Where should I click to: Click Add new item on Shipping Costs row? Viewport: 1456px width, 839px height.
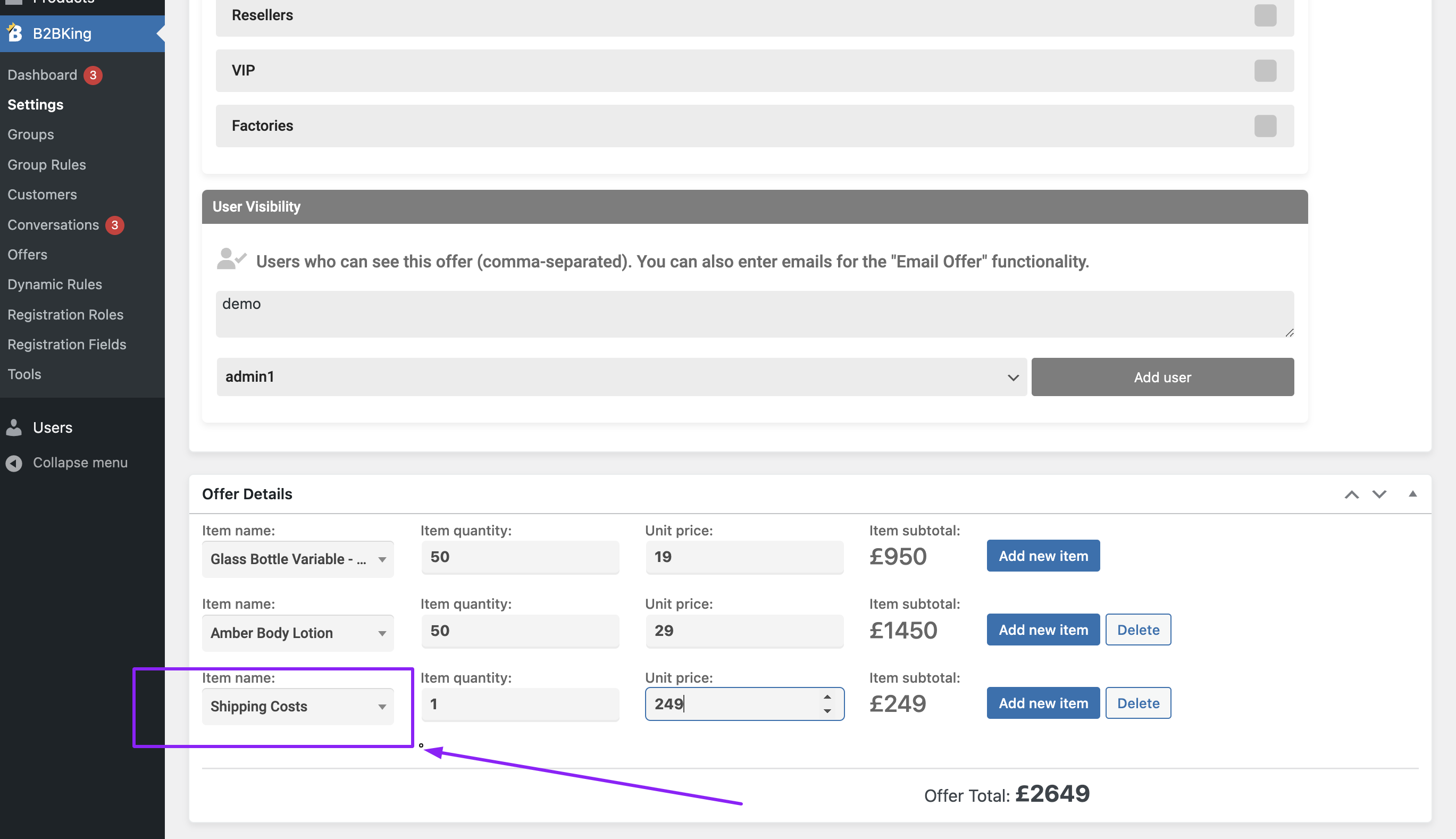click(x=1043, y=703)
